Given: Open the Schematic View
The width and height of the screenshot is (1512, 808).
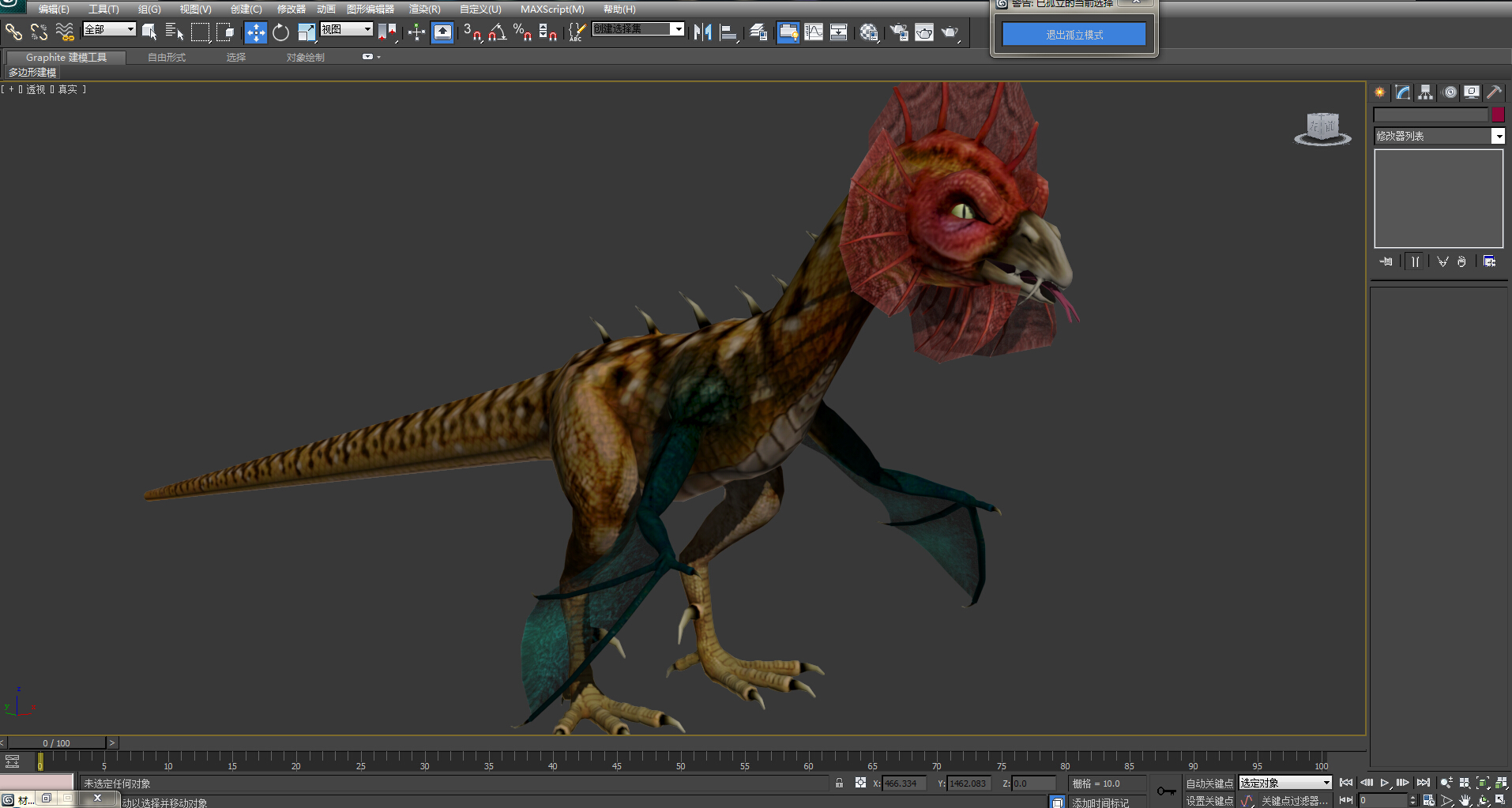Looking at the screenshot, I should (x=838, y=32).
